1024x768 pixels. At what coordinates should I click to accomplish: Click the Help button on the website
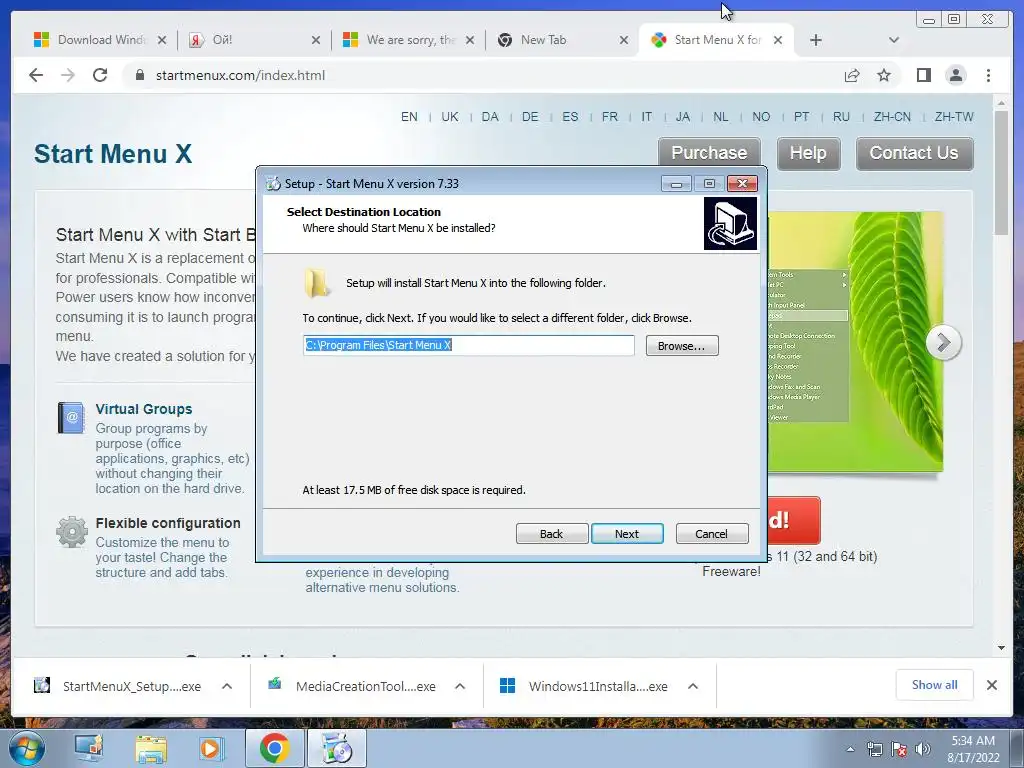click(x=808, y=153)
